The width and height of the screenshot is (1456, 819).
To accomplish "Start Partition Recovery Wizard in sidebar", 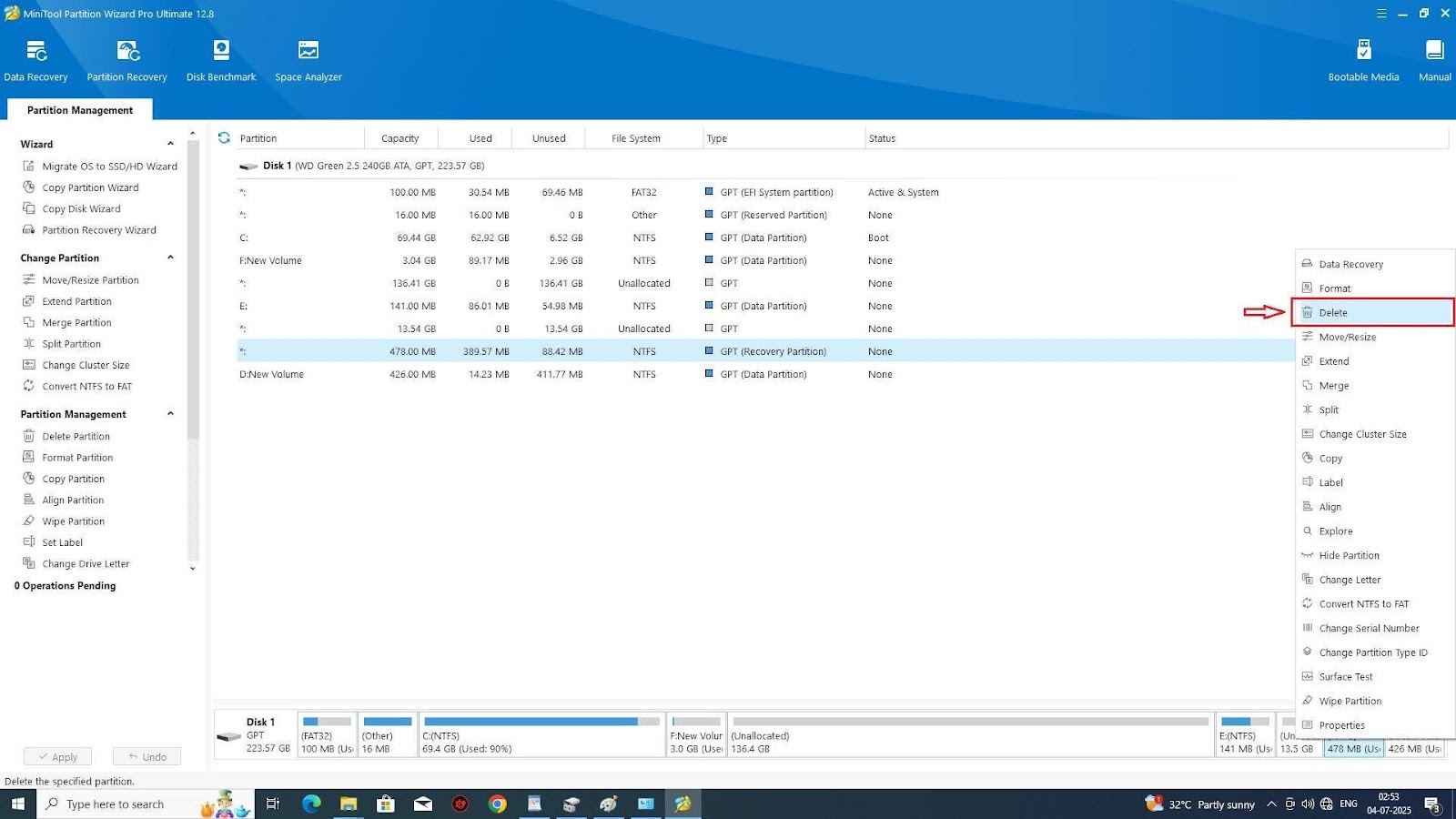I will (x=90, y=230).
